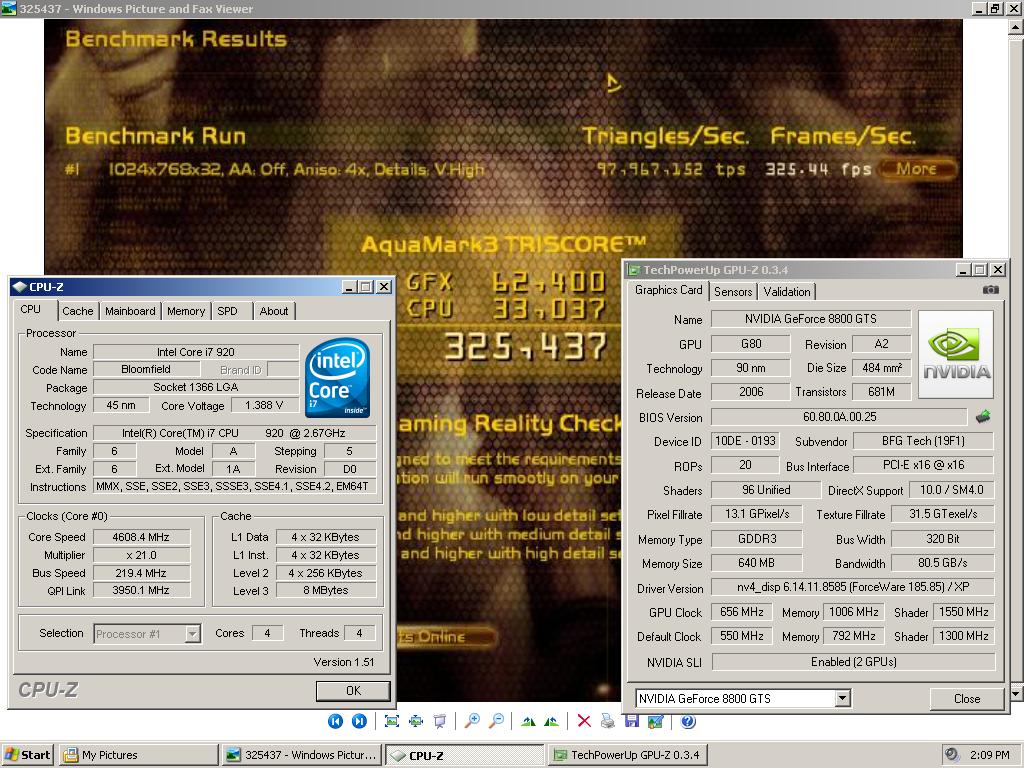Image resolution: width=1024 pixels, height=768 pixels.
Task: Print the picture
Action: click(x=607, y=721)
